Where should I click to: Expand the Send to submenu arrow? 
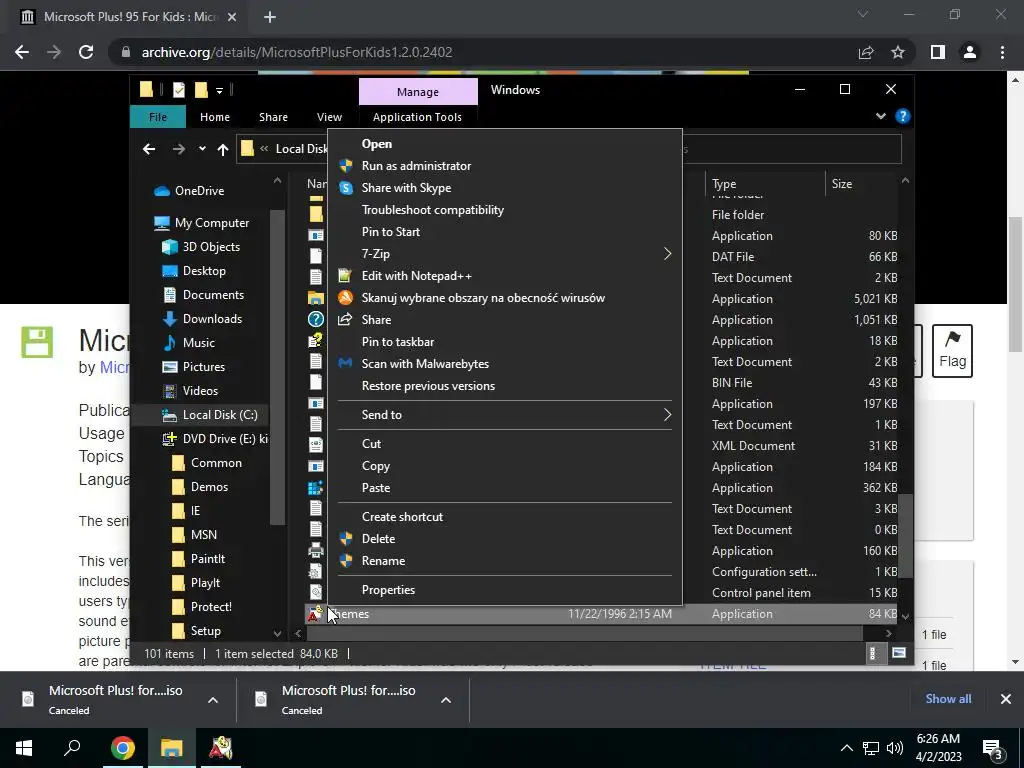[667, 415]
